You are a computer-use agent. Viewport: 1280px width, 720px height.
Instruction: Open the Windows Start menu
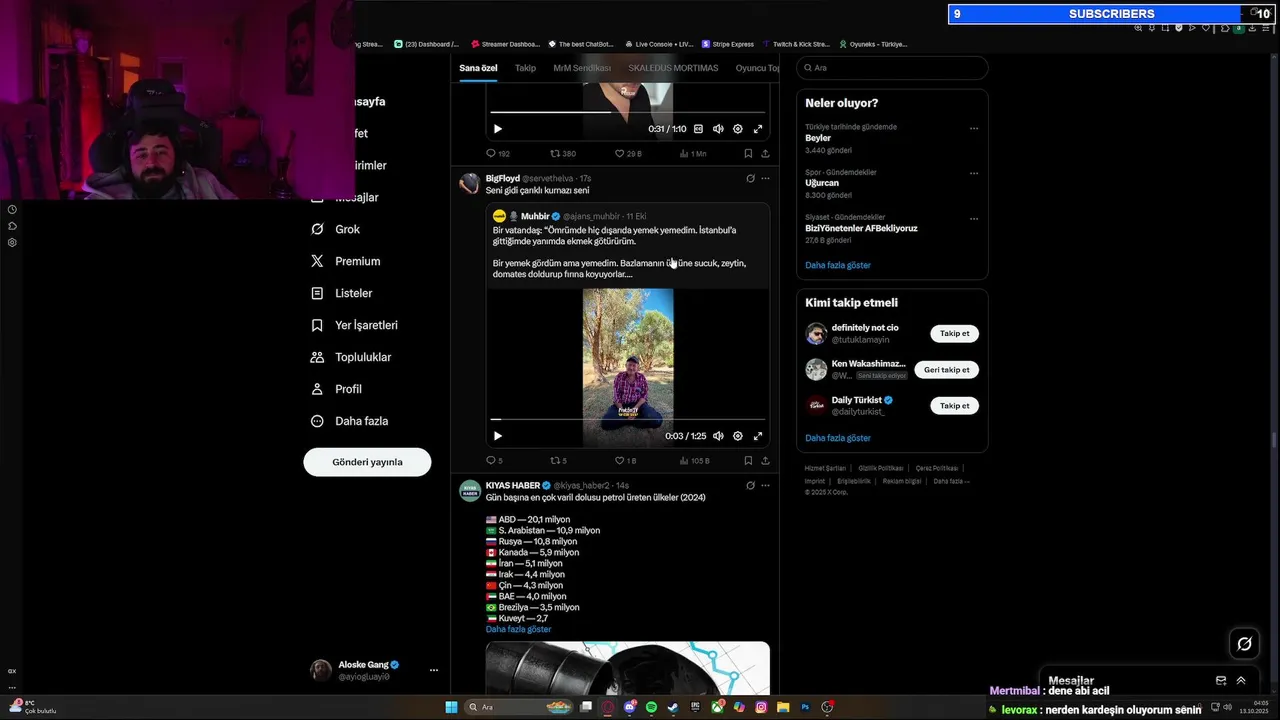coord(451,707)
